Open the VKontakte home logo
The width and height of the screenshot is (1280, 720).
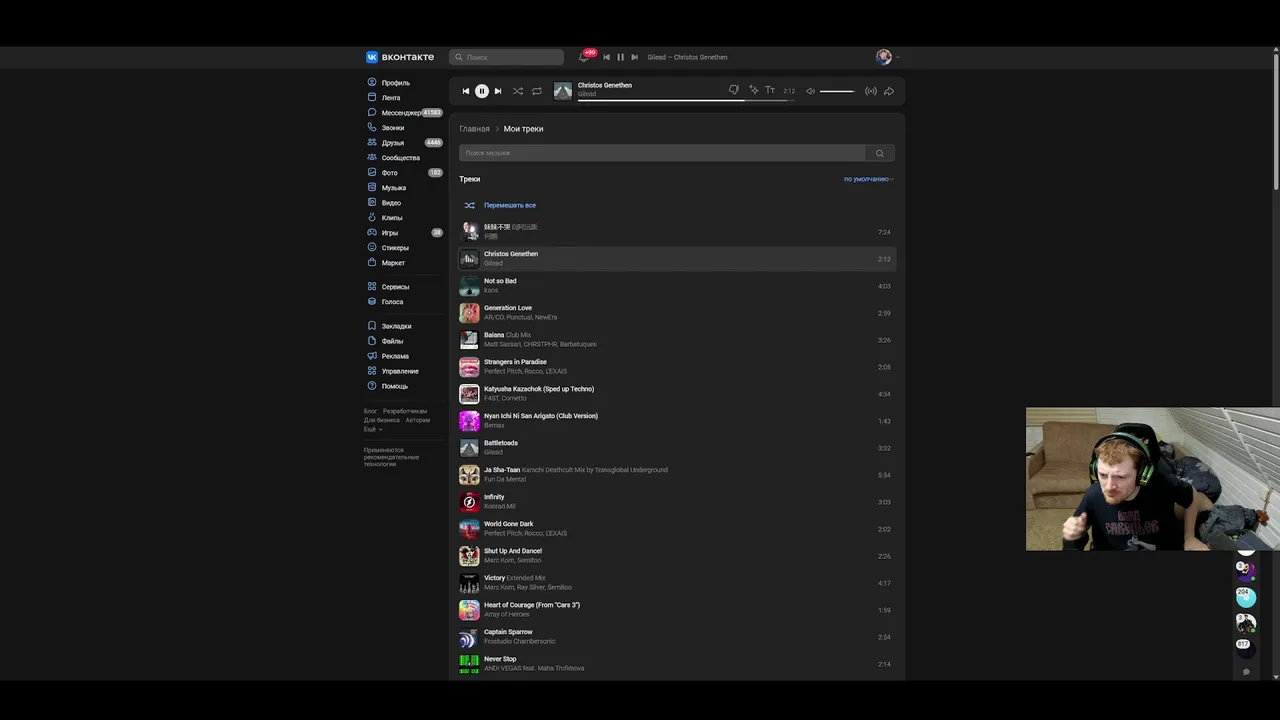pos(400,57)
